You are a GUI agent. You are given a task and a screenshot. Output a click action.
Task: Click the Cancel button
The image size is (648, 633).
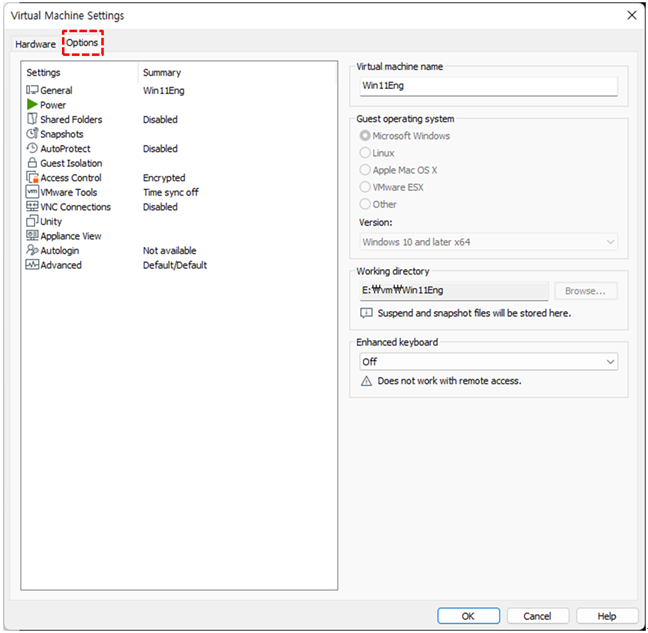coord(537,616)
